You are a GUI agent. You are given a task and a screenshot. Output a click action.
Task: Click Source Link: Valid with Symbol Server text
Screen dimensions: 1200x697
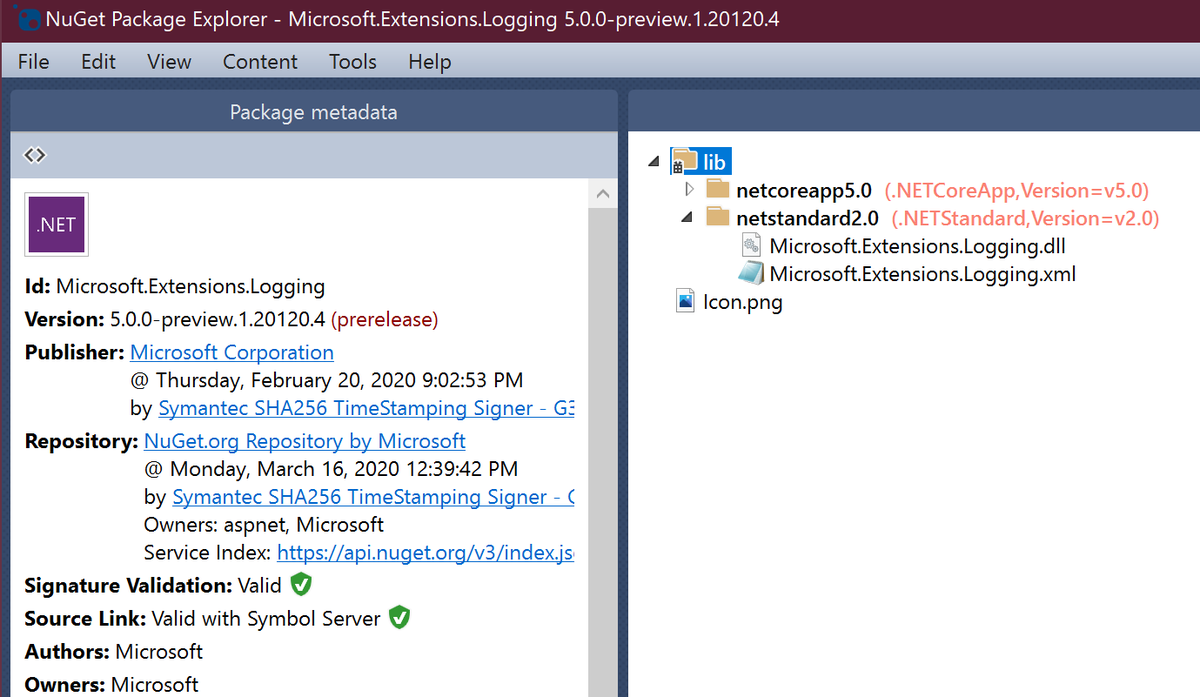(x=202, y=619)
